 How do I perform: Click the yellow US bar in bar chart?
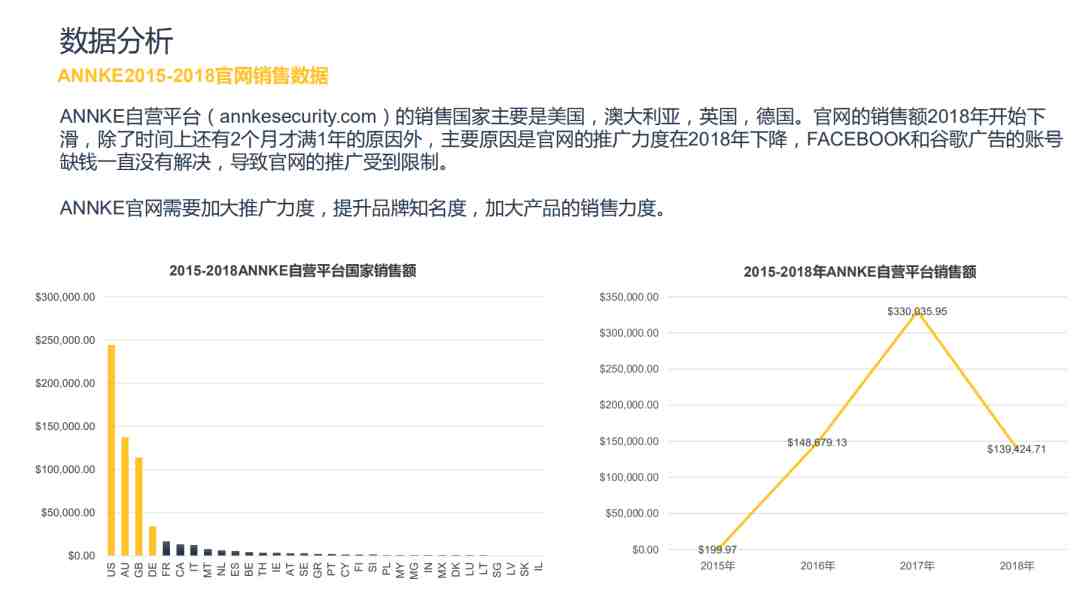tap(112, 450)
